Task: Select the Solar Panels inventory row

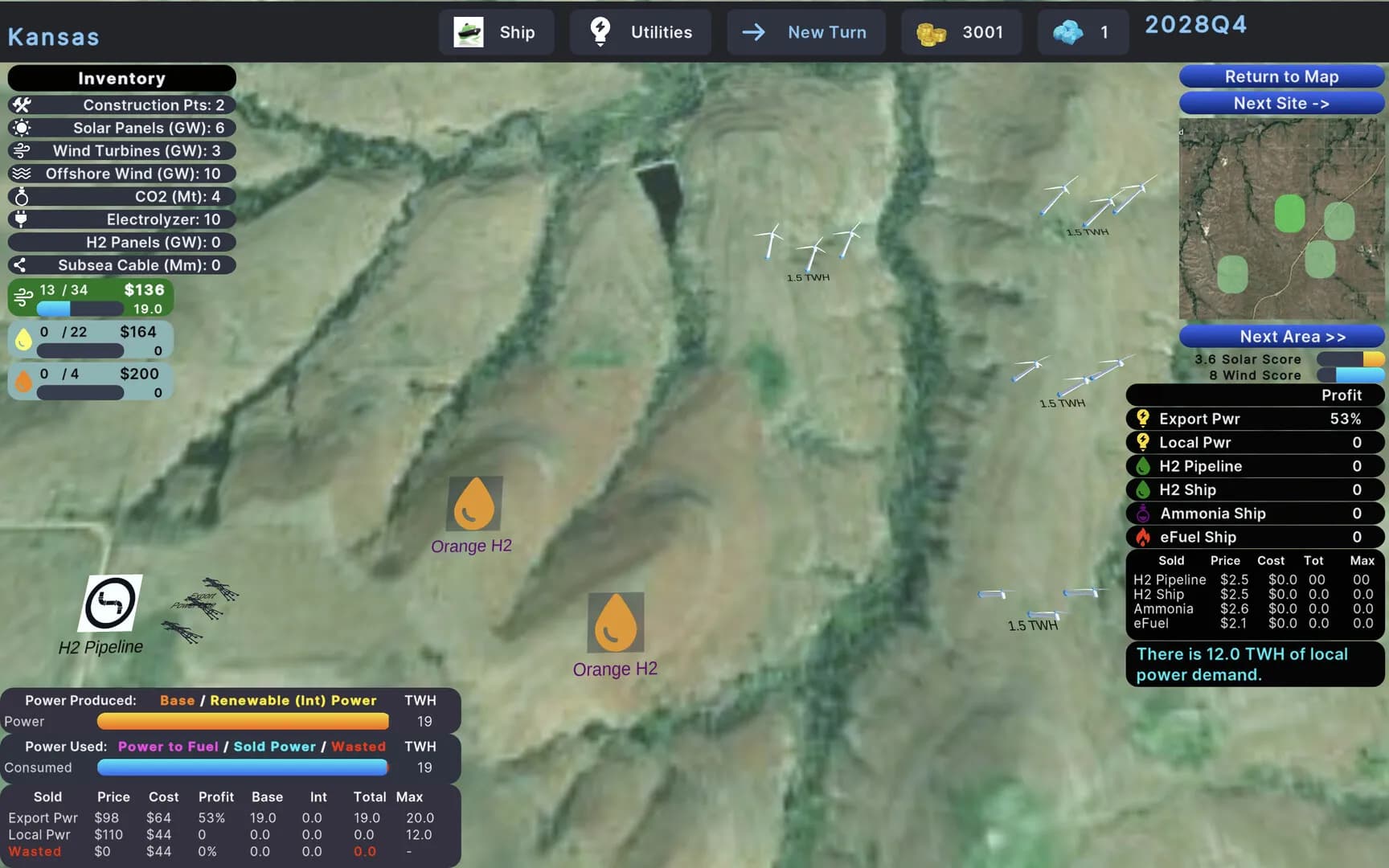Action: coord(121,128)
